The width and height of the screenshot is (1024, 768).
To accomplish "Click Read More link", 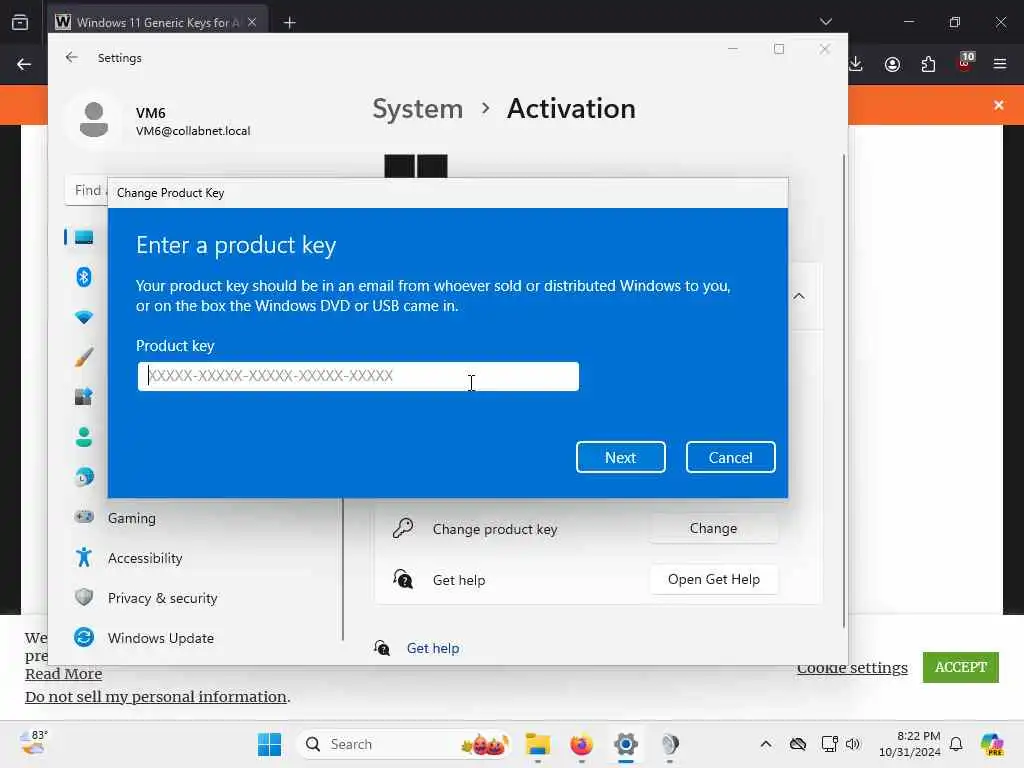I will click(63, 674).
